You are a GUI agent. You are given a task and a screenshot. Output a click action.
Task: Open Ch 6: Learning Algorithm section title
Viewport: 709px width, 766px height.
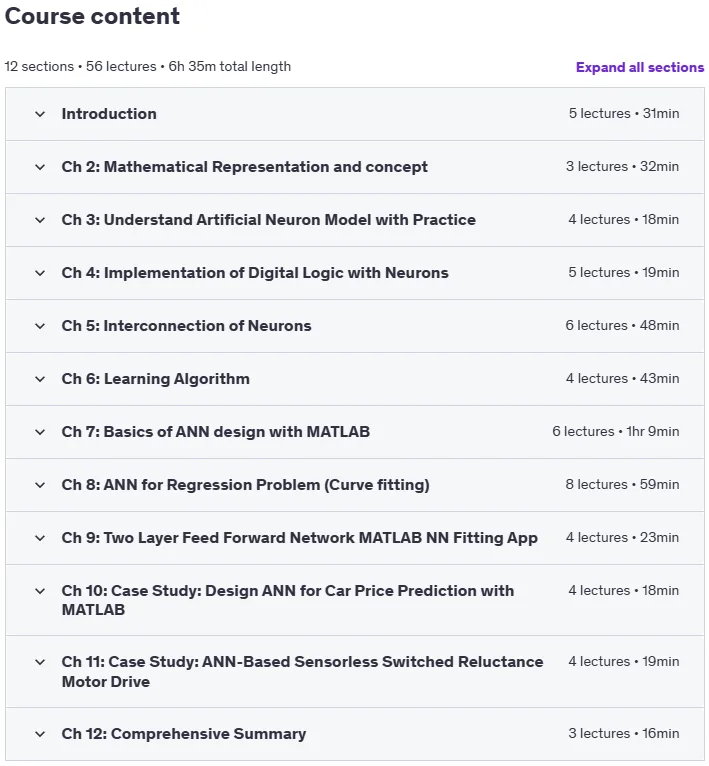(155, 379)
